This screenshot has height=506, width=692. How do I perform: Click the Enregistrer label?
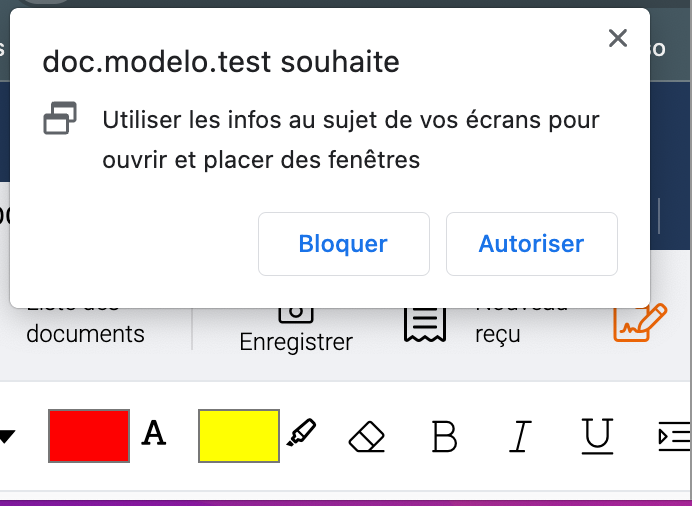tap(295, 342)
